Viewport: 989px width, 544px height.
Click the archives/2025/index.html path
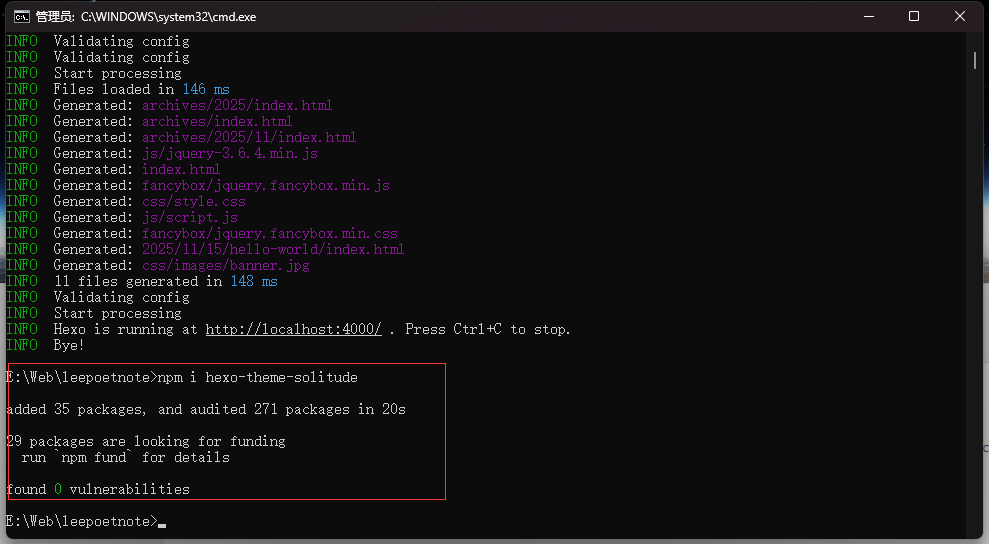[x=236, y=105]
